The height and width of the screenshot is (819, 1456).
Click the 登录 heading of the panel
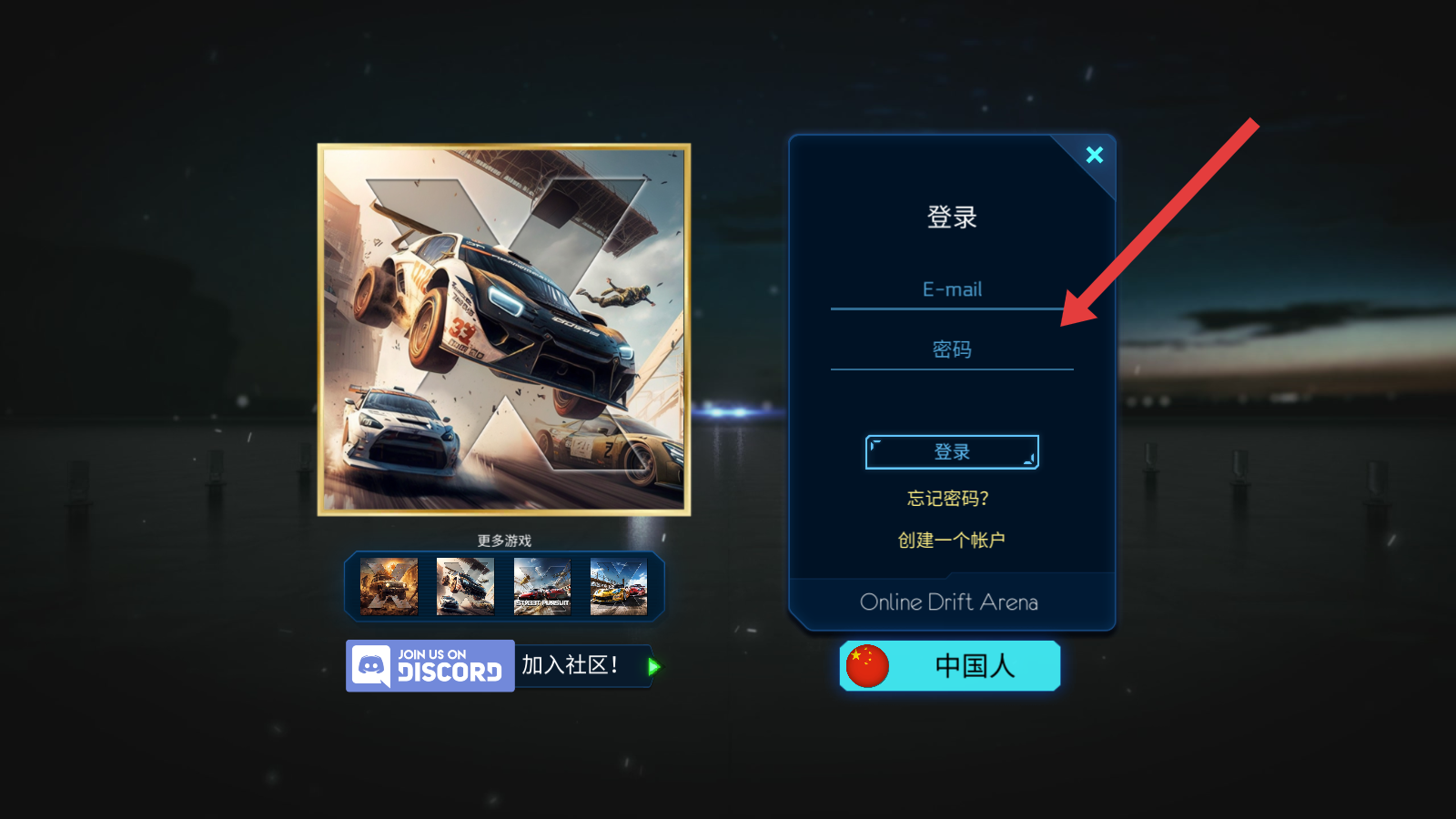[x=952, y=217]
